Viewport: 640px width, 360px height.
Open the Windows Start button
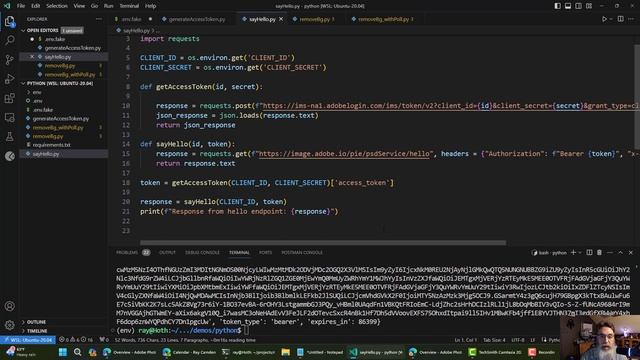(63, 352)
